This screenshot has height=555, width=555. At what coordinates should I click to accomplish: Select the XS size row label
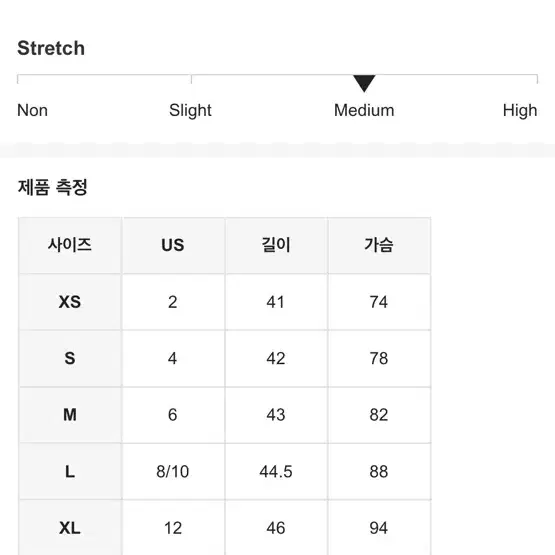coord(70,302)
